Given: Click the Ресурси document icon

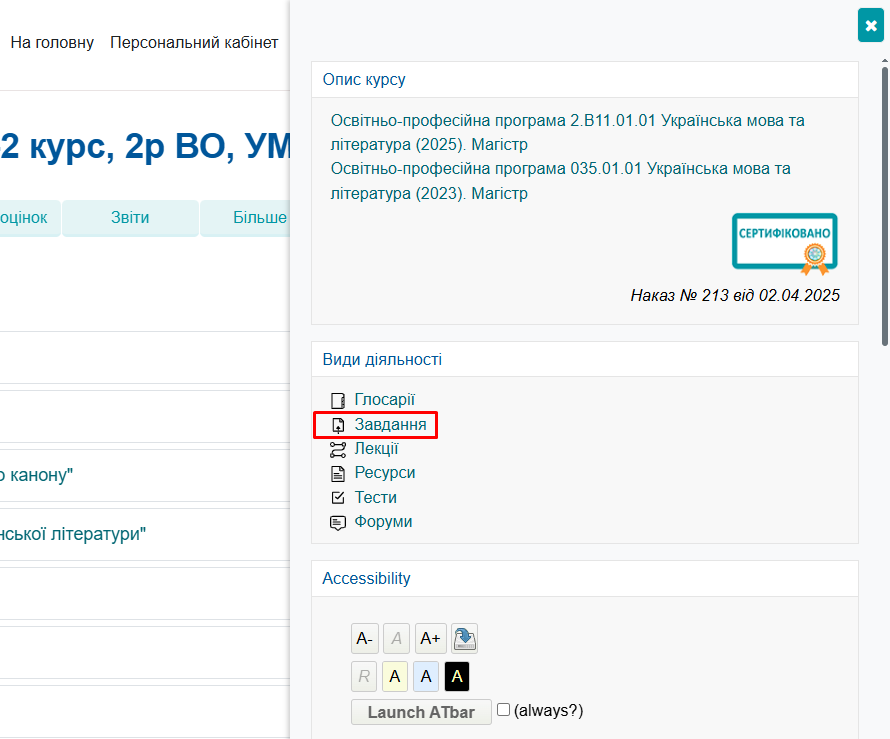Looking at the screenshot, I should pos(337,473).
